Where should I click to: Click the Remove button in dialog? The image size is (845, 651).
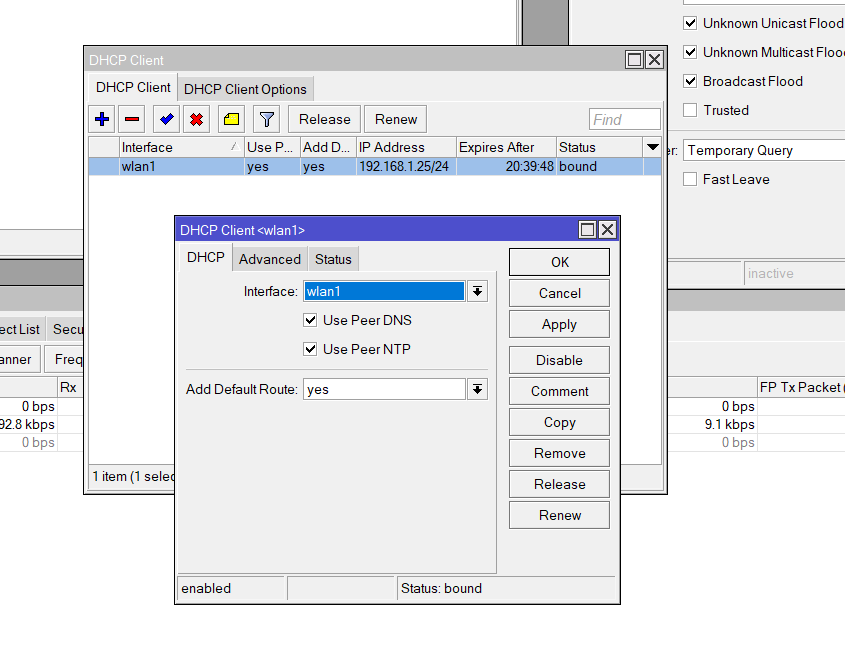click(559, 453)
